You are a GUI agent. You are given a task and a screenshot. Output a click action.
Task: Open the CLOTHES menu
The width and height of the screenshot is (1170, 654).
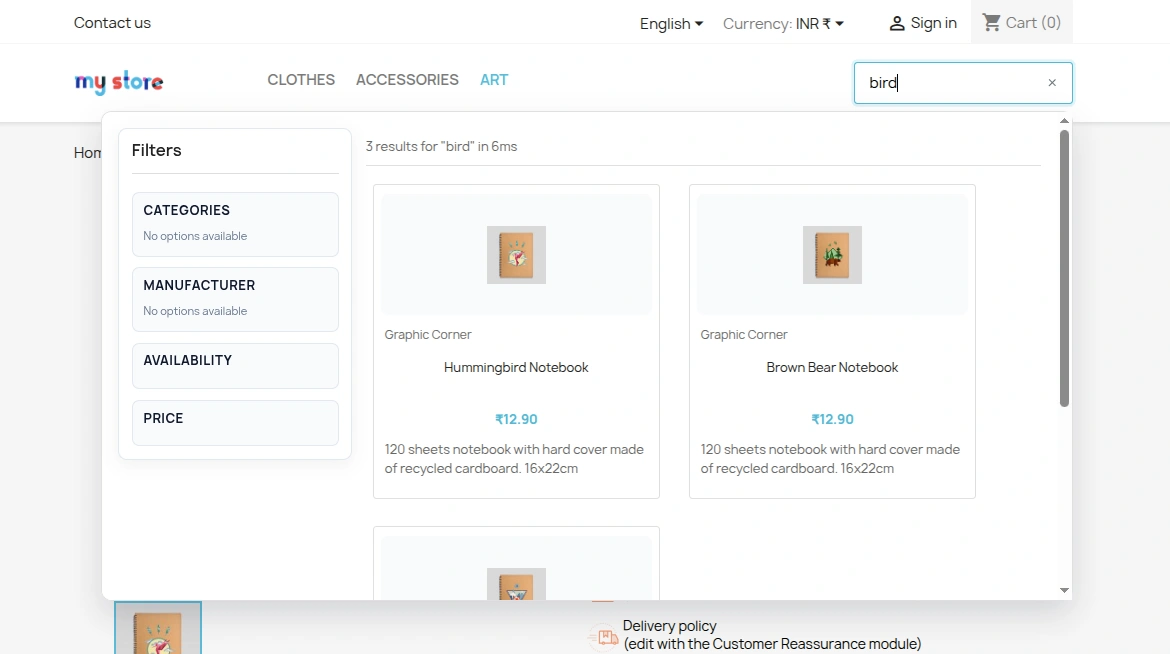301,80
